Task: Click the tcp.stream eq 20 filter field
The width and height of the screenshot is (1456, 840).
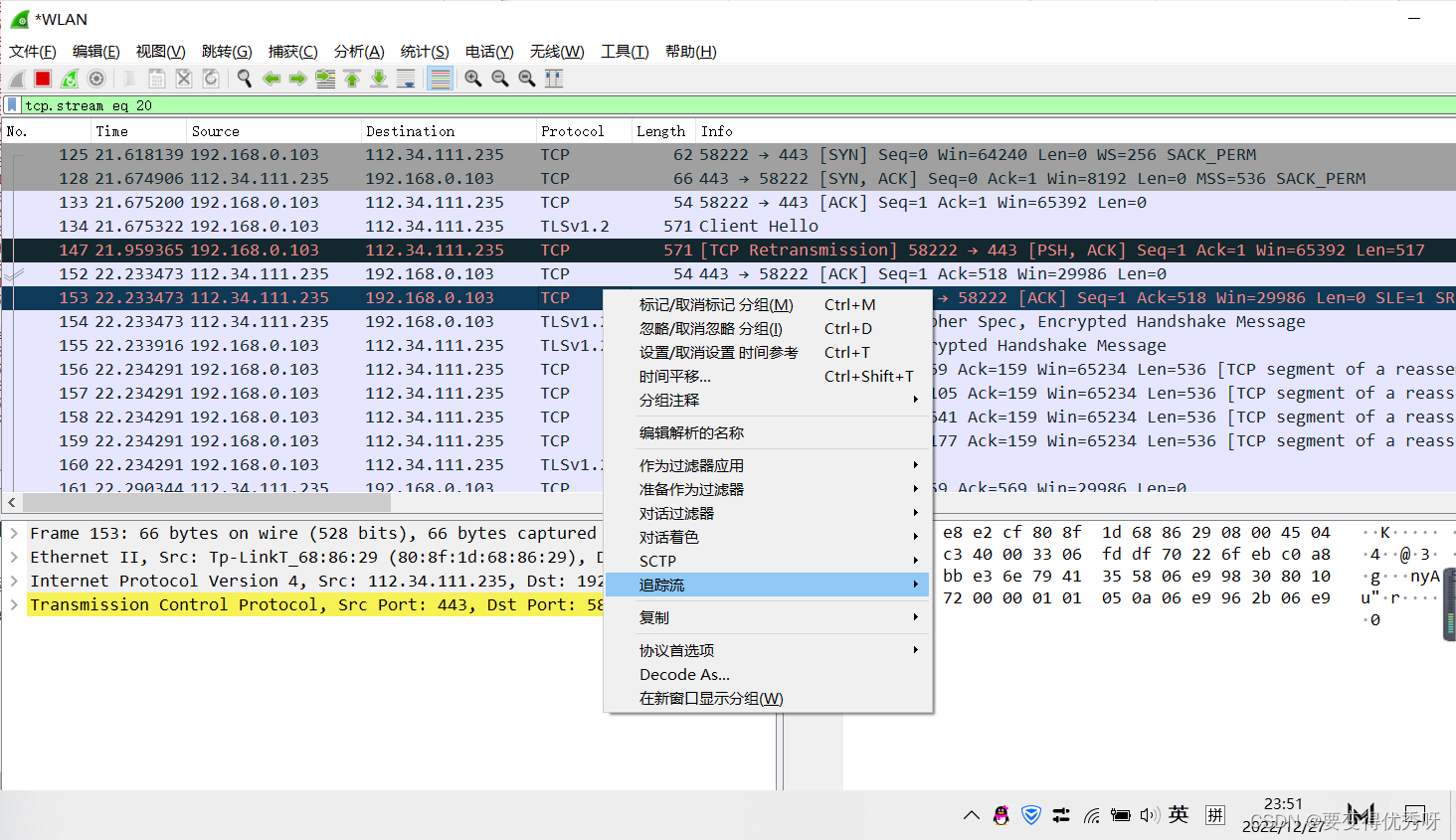Action: (x=736, y=105)
